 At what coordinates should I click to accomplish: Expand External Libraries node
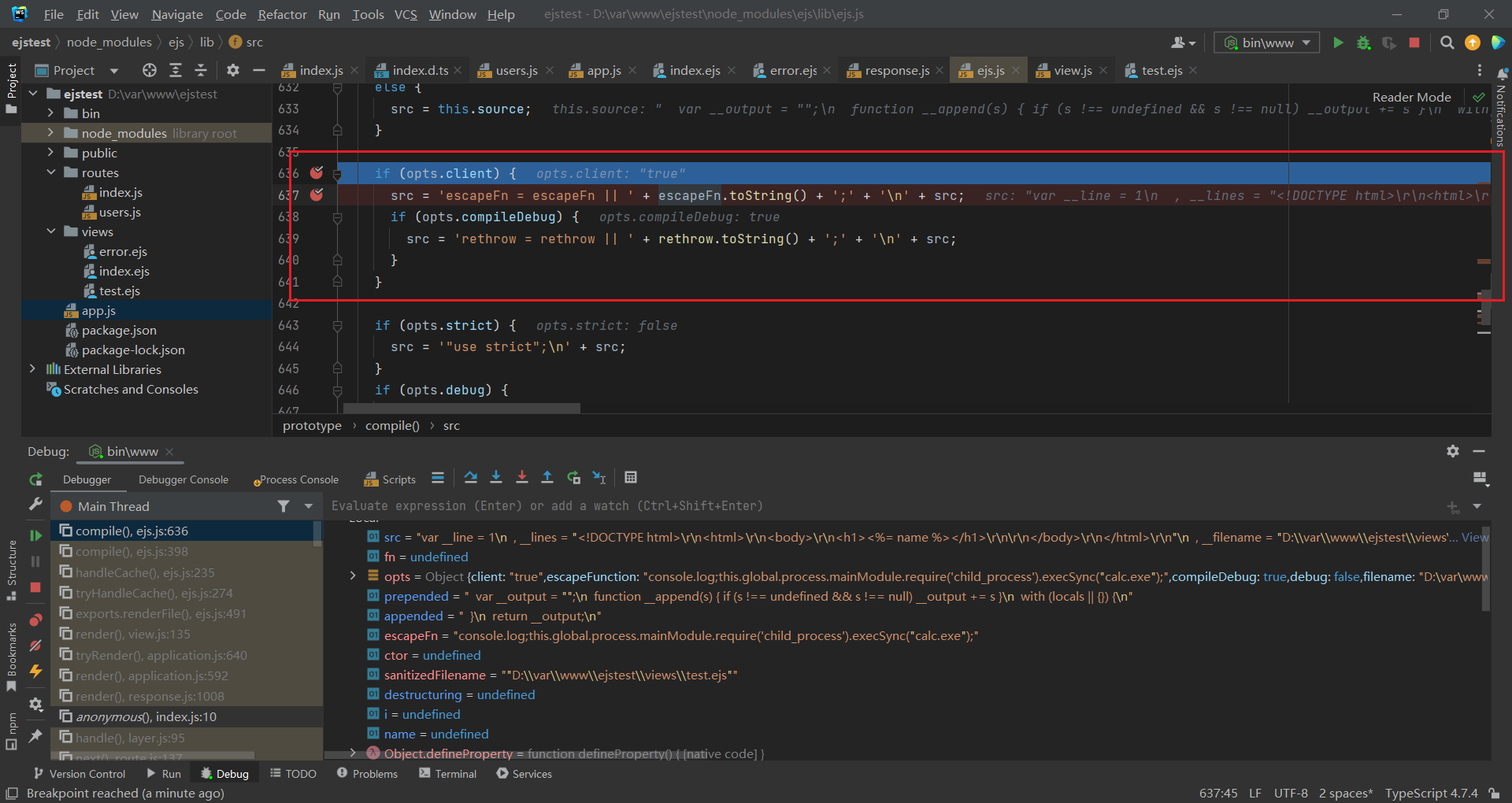[32, 369]
